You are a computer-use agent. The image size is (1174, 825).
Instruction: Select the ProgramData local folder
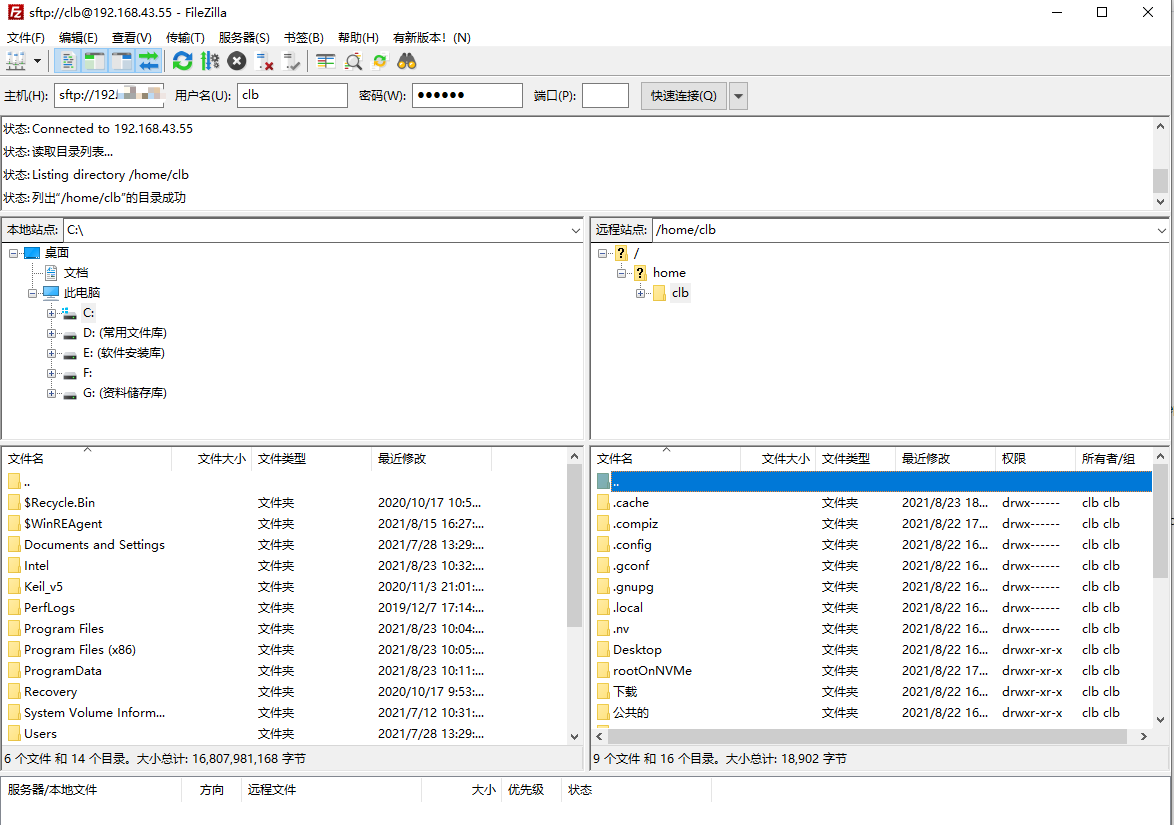63,671
